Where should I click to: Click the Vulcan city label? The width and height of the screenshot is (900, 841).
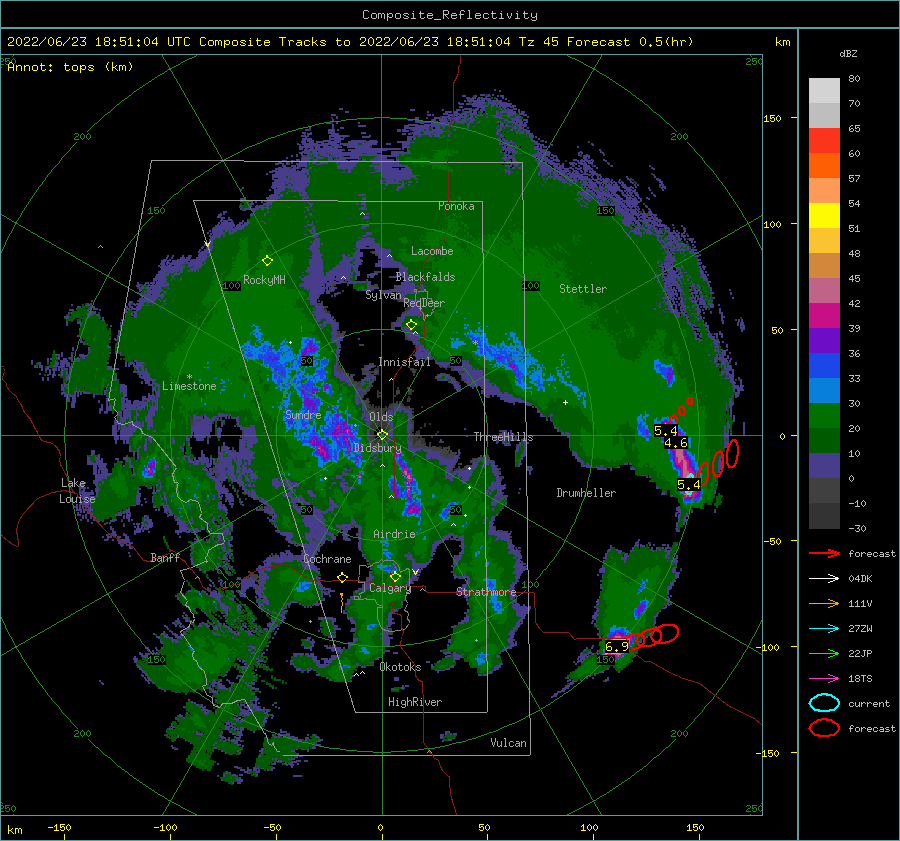[509, 743]
